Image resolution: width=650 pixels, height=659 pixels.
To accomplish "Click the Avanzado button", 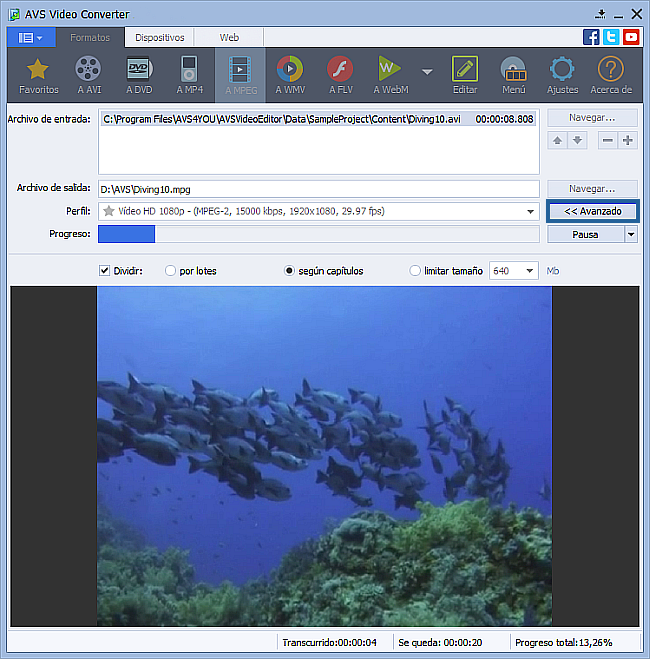I will point(592,211).
